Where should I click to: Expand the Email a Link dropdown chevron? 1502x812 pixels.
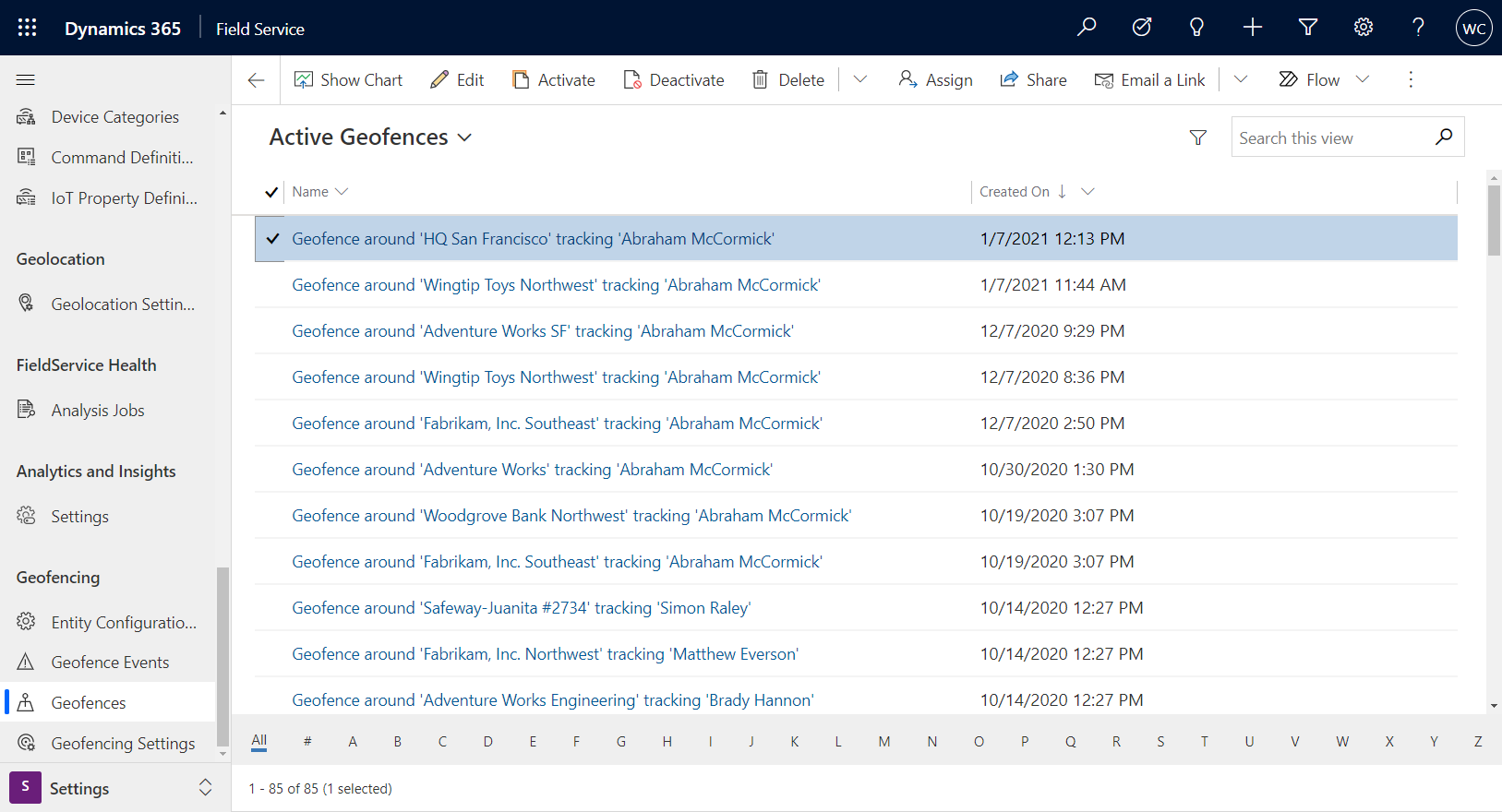click(1241, 80)
